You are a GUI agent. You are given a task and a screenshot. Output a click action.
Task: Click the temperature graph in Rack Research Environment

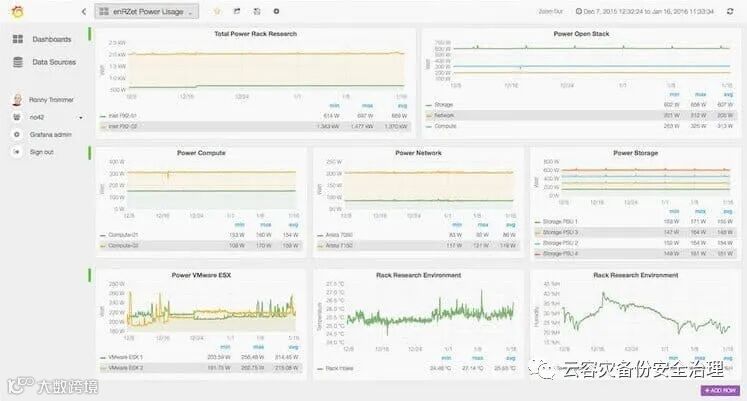[x=431, y=313]
